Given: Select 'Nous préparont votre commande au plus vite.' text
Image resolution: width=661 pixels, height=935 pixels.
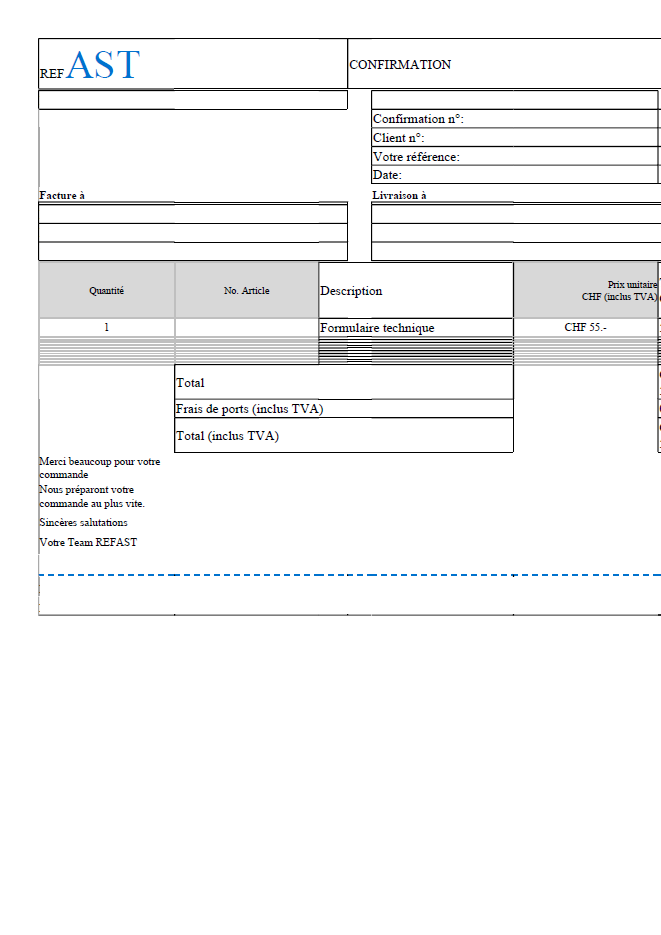Looking at the screenshot, I should tap(92, 496).
